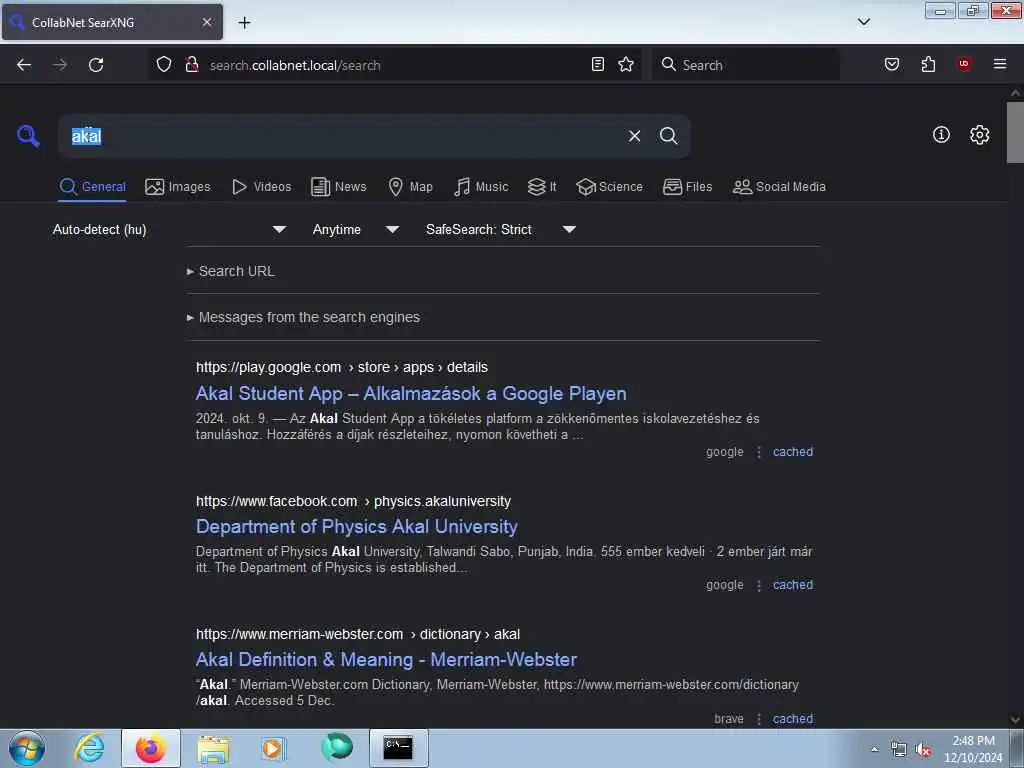
Task: Click the Firefox toolbar Search box
Action: (746, 65)
